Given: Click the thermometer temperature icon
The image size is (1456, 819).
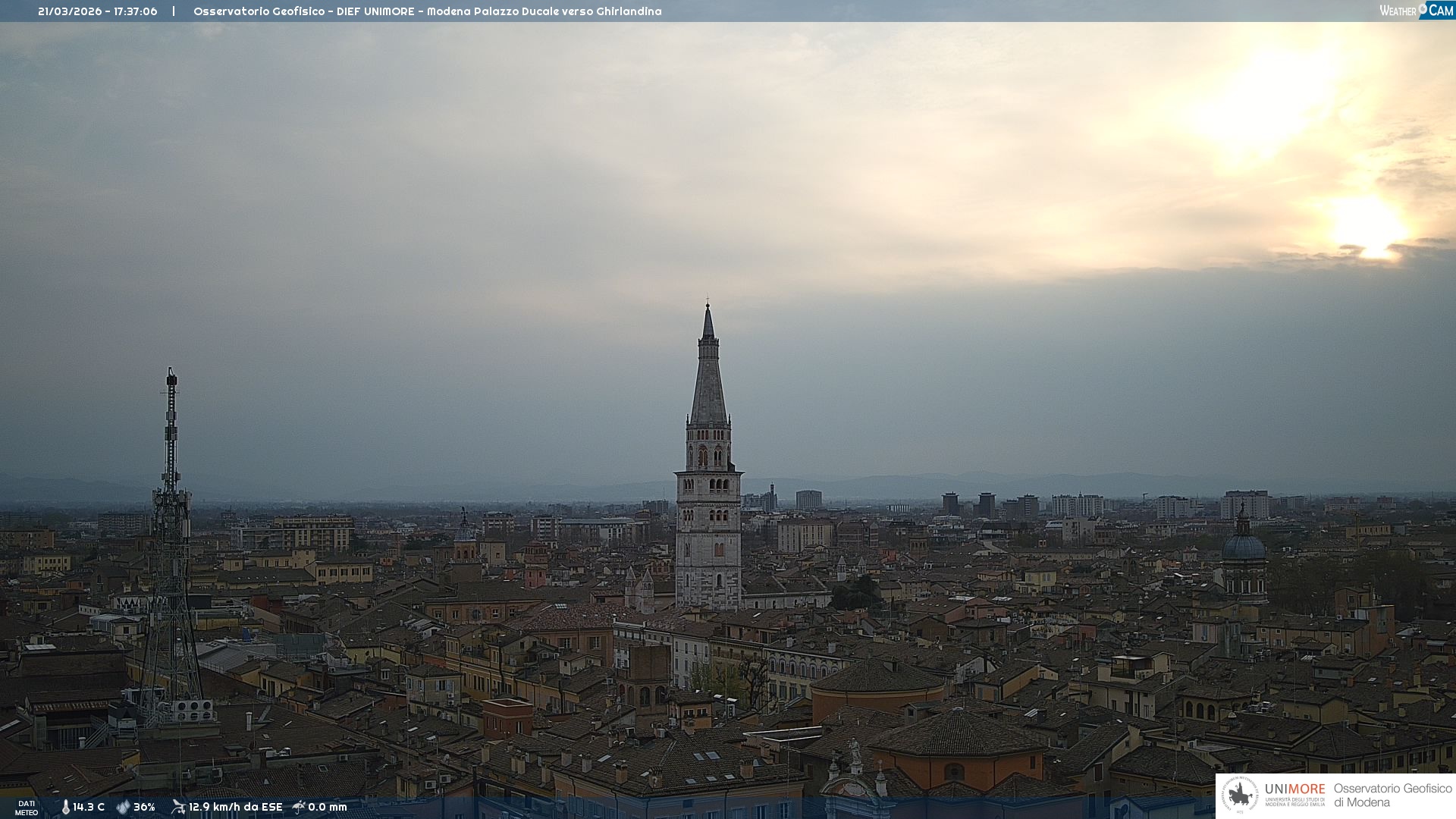Looking at the screenshot, I should [65, 807].
